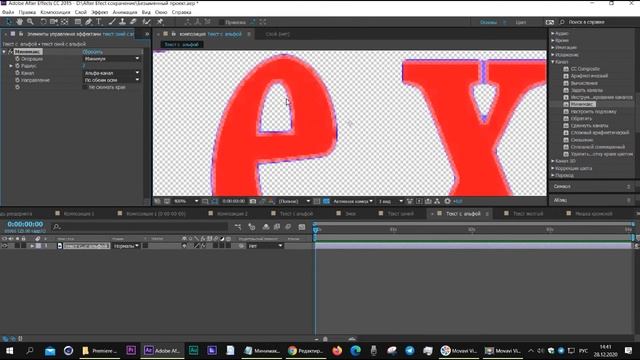Open the parent dropdown showing 'Нет'
The width and height of the screenshot is (640, 360).
[x=265, y=246]
